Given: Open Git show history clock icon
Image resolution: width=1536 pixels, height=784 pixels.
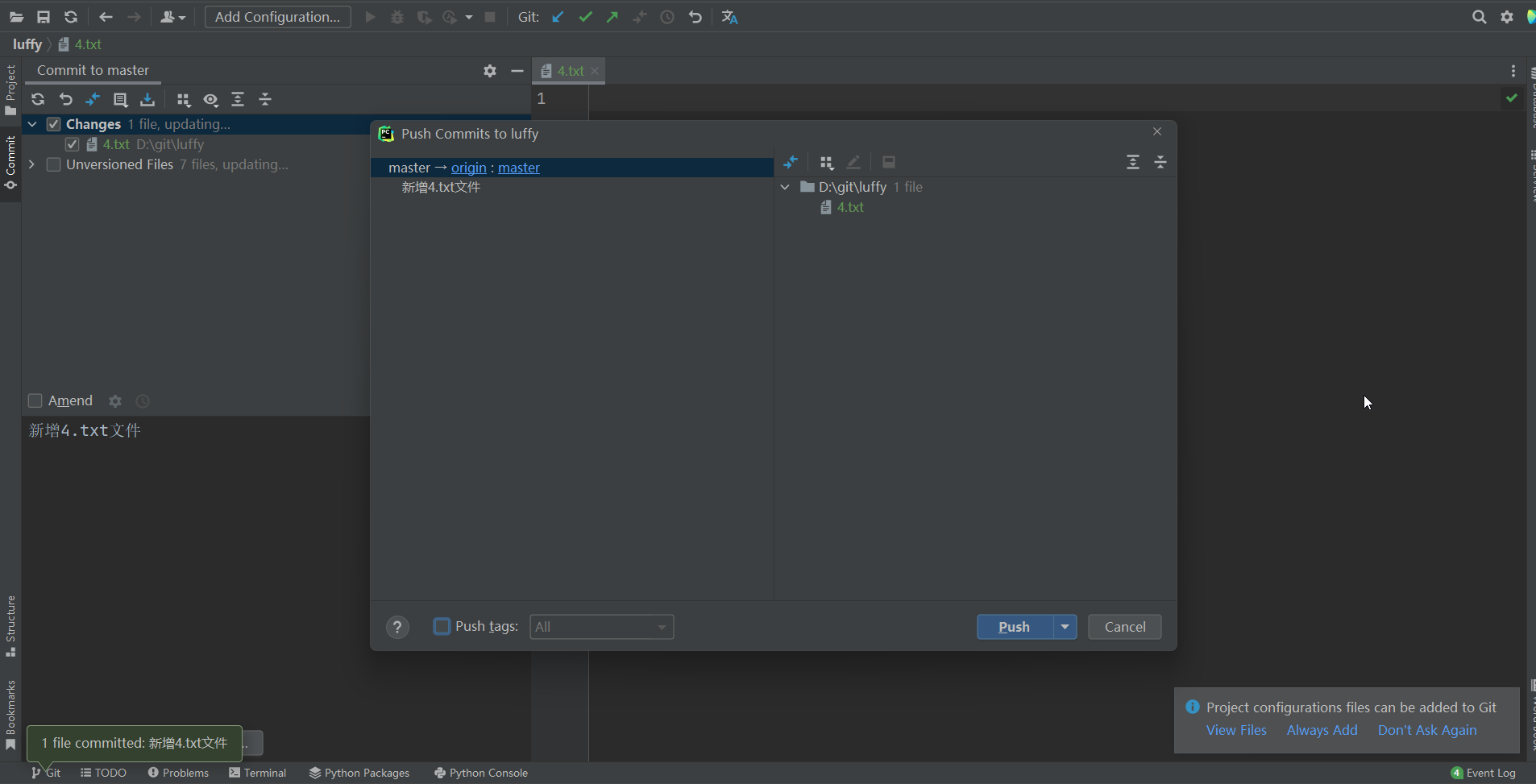Looking at the screenshot, I should click(x=667, y=17).
